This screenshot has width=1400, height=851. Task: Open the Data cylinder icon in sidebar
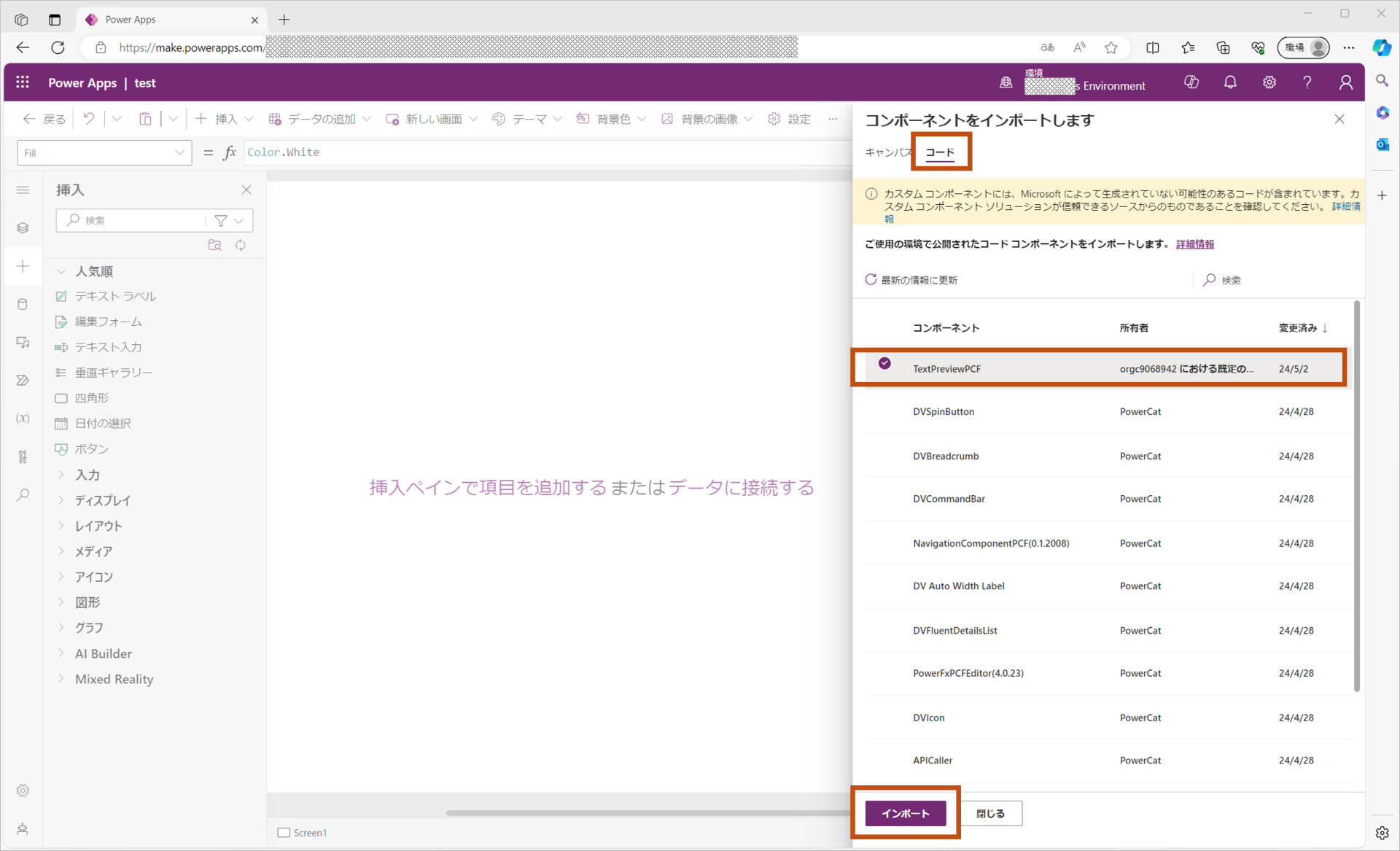click(23, 304)
